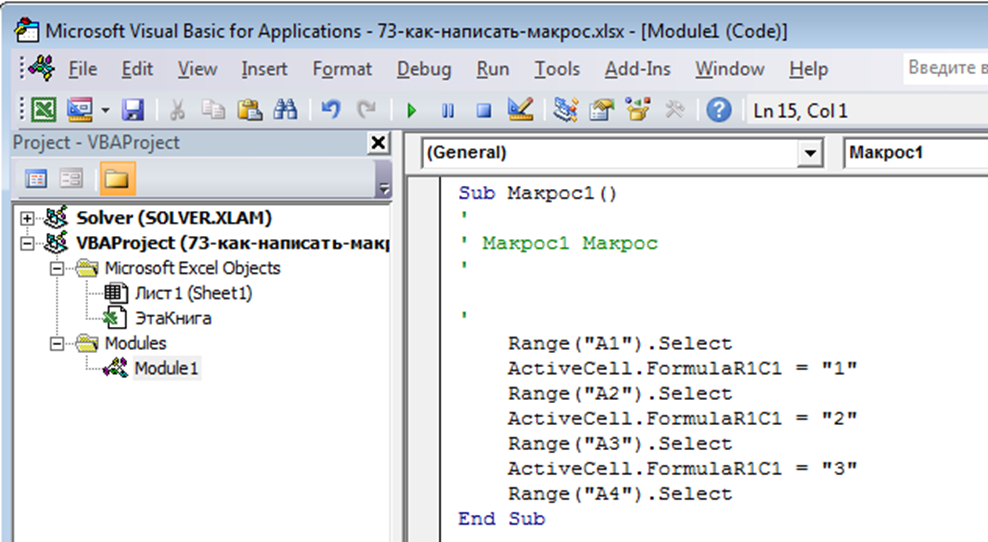Screen dimensions: 988x542
Task: Click the Redo arrow icon
Action: coord(367,110)
